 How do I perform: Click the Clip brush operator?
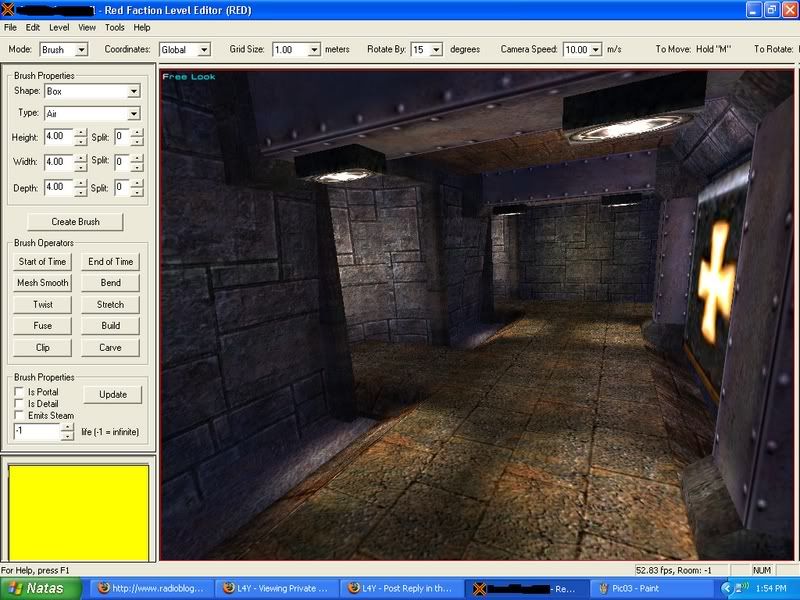point(42,347)
